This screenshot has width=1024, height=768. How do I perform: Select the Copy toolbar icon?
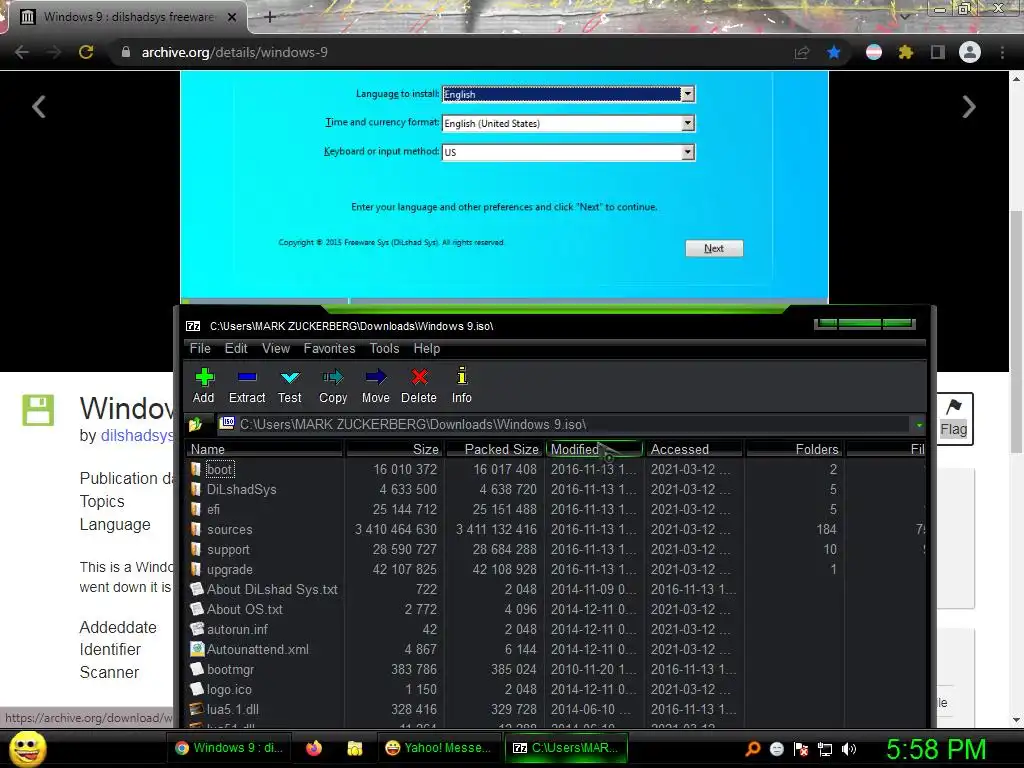(332, 385)
